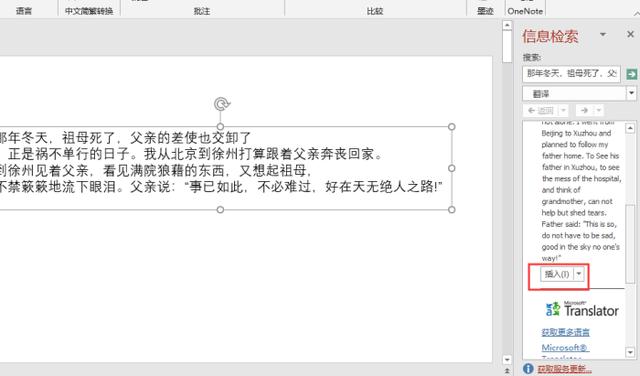Click the text line 不禁簌簌地流下眼泪
Viewport: 640px width, 376px height.
[221, 187]
